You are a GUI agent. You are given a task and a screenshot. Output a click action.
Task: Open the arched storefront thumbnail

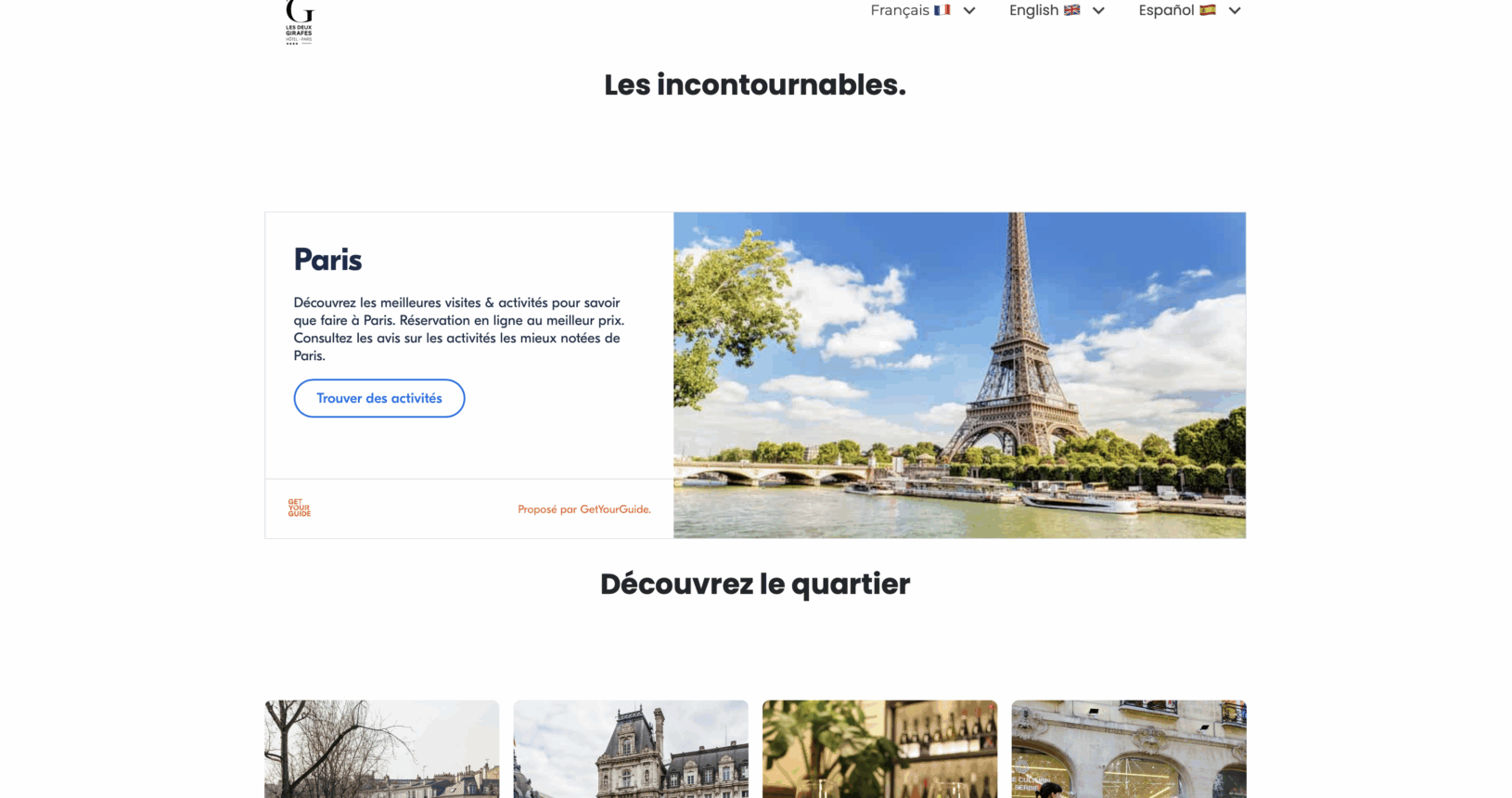pyautogui.click(x=1129, y=749)
